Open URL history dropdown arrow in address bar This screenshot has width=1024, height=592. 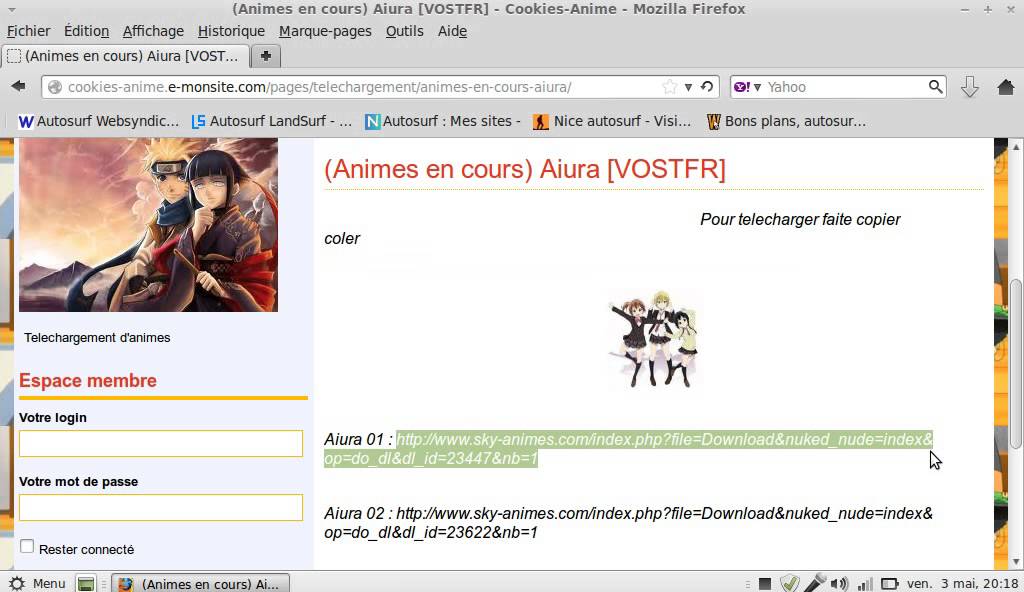click(x=688, y=87)
